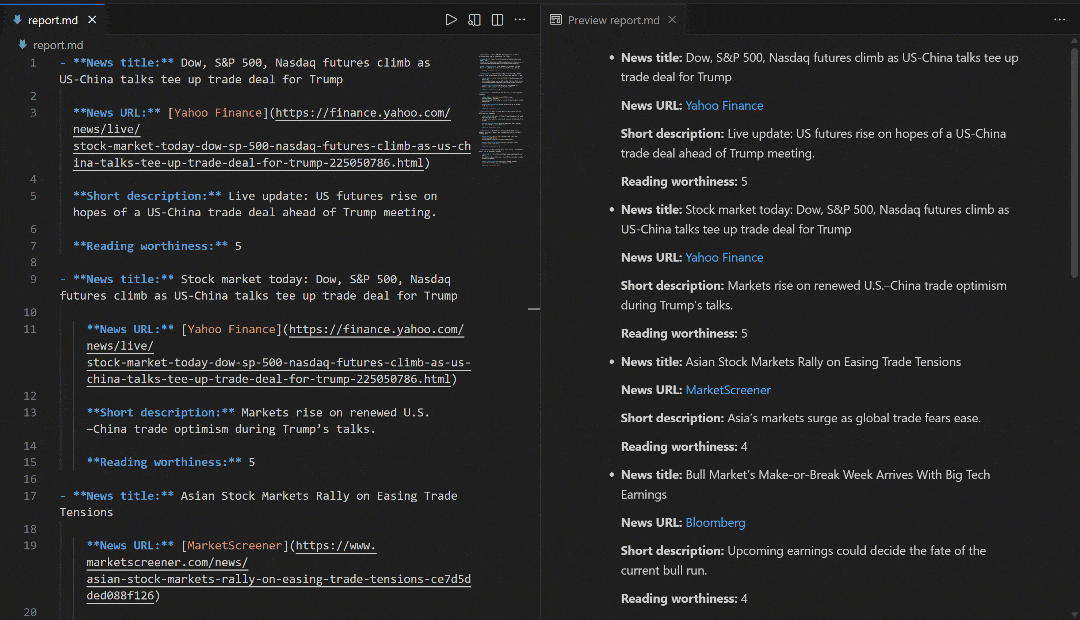
Task: Follow the MarketScreener link
Action: pos(728,390)
